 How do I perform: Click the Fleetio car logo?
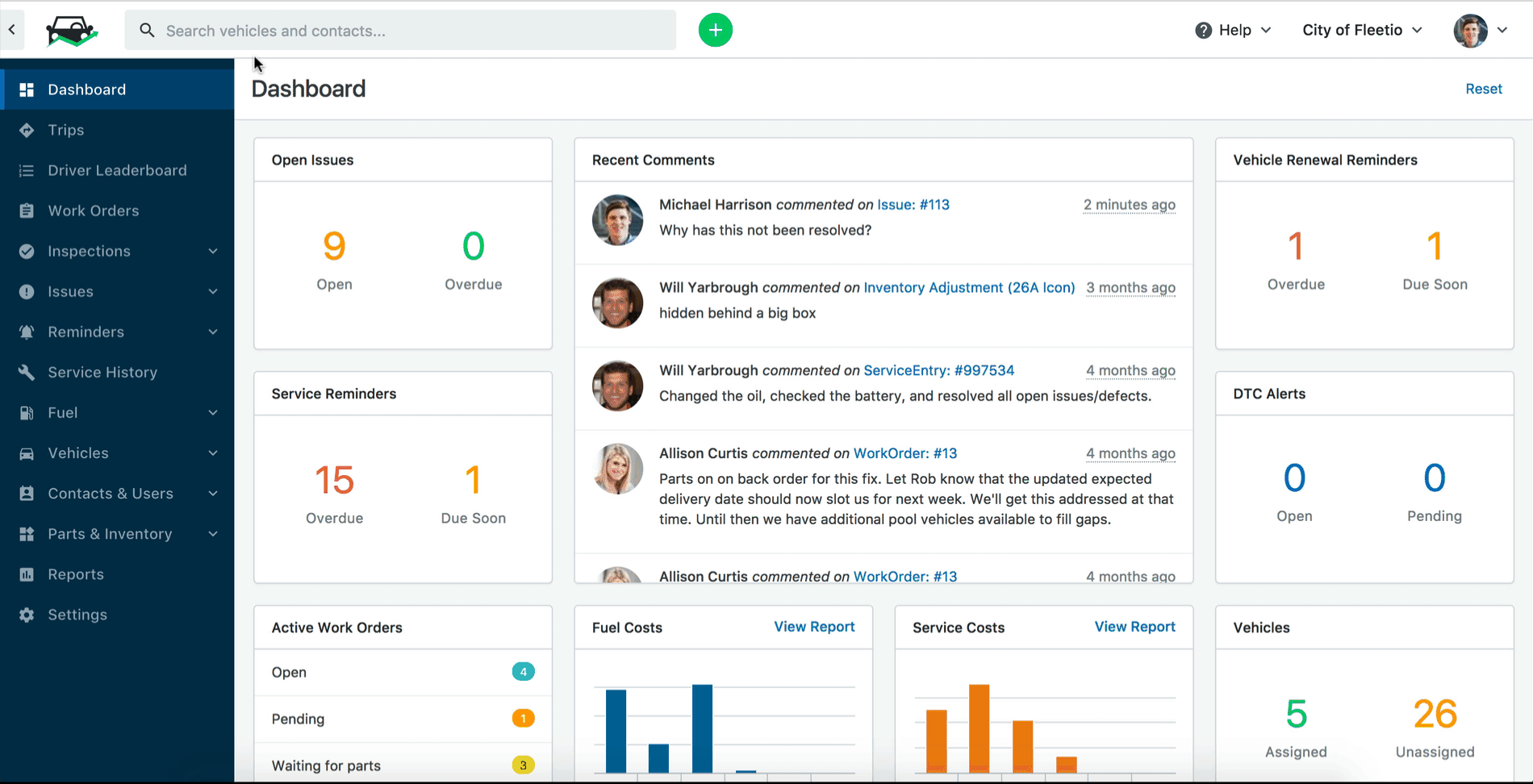[72, 31]
